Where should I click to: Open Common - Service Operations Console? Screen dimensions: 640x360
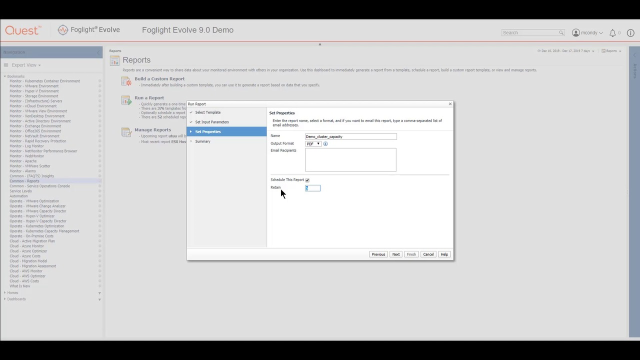point(40,186)
